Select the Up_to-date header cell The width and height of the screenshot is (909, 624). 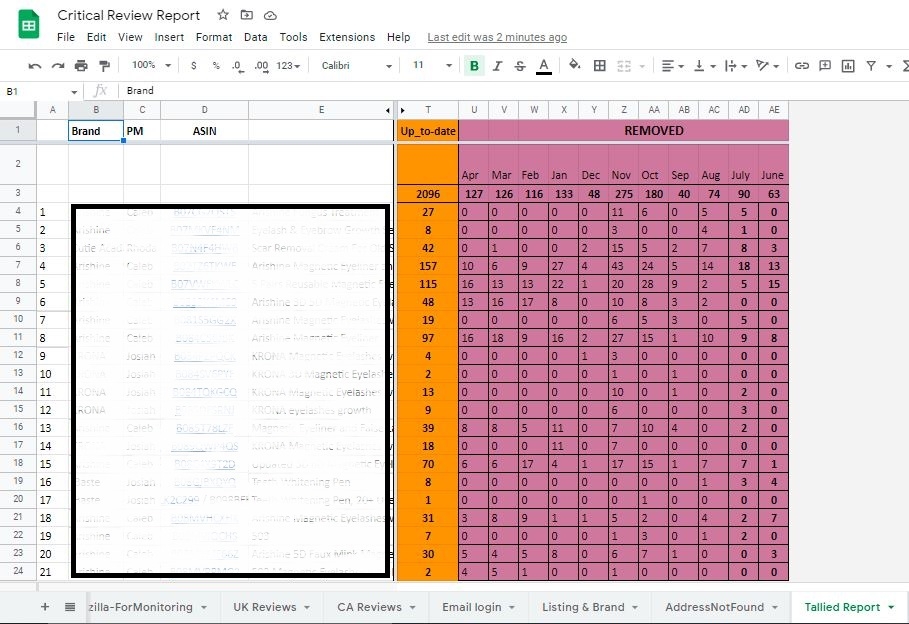pos(428,131)
